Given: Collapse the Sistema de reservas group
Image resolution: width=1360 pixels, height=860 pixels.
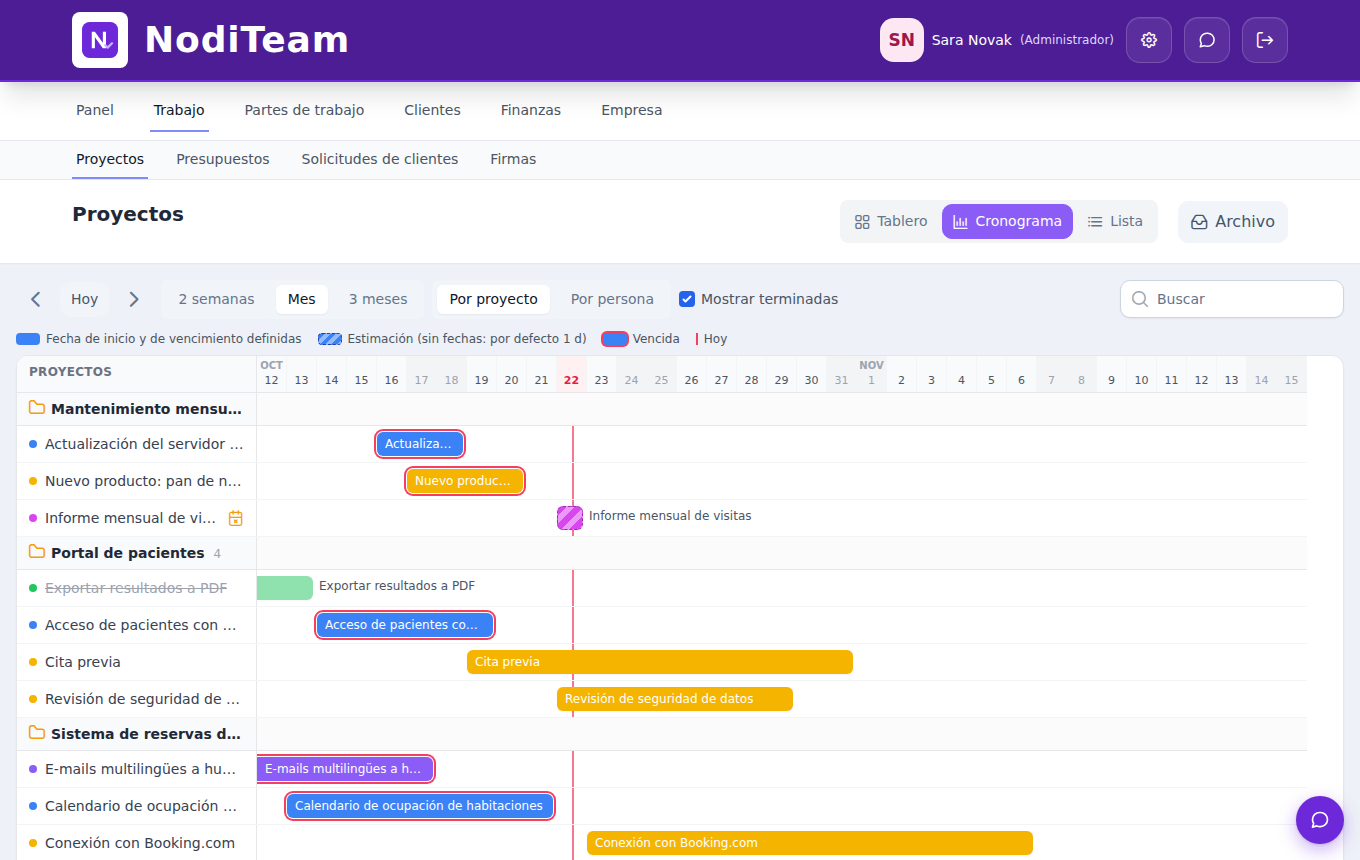Looking at the screenshot, I should pyautogui.click(x=136, y=734).
